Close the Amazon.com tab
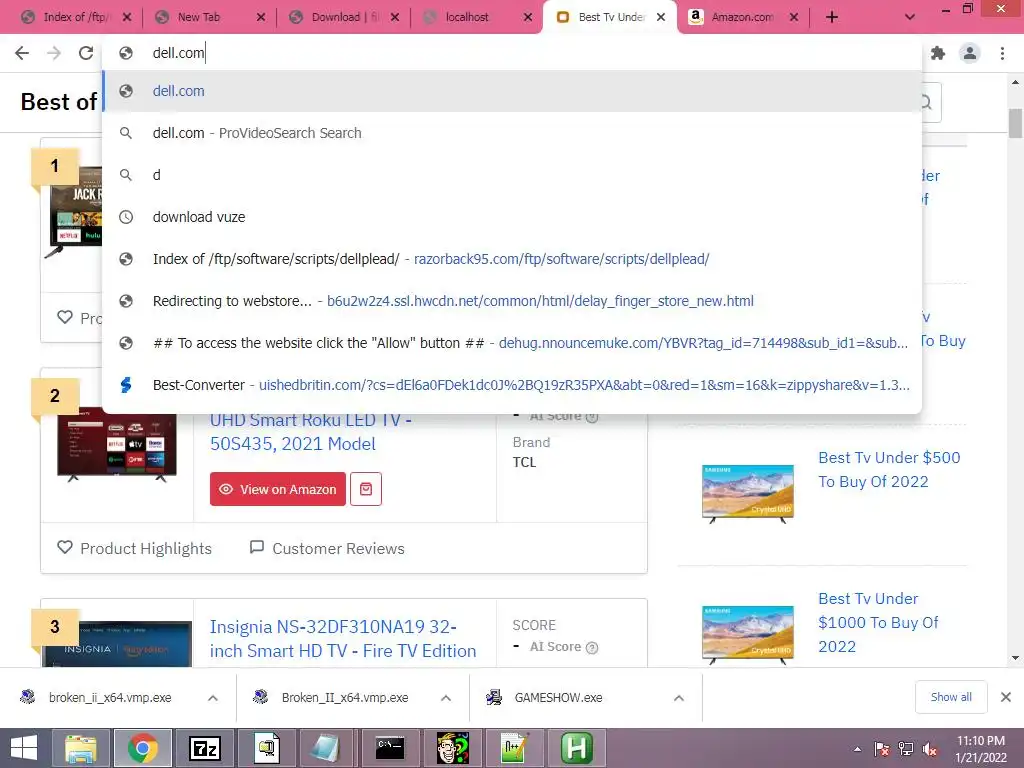Screen dimensions: 1024x768 pyautogui.click(x=793, y=17)
